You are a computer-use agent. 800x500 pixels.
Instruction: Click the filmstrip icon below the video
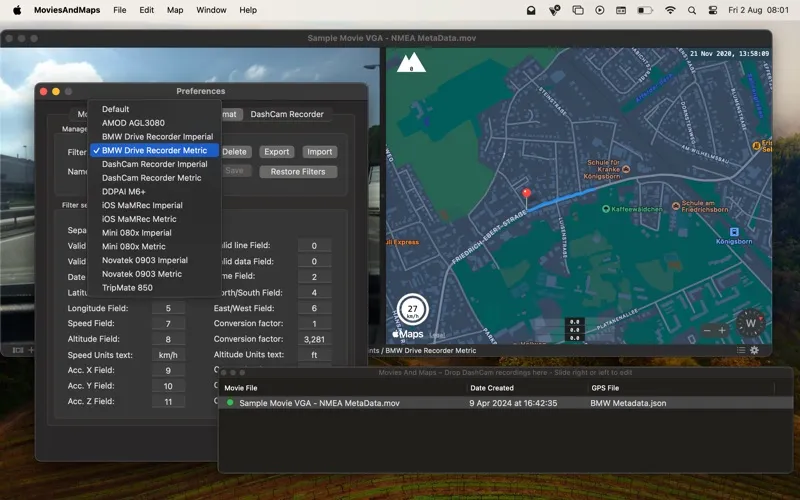click(18, 350)
